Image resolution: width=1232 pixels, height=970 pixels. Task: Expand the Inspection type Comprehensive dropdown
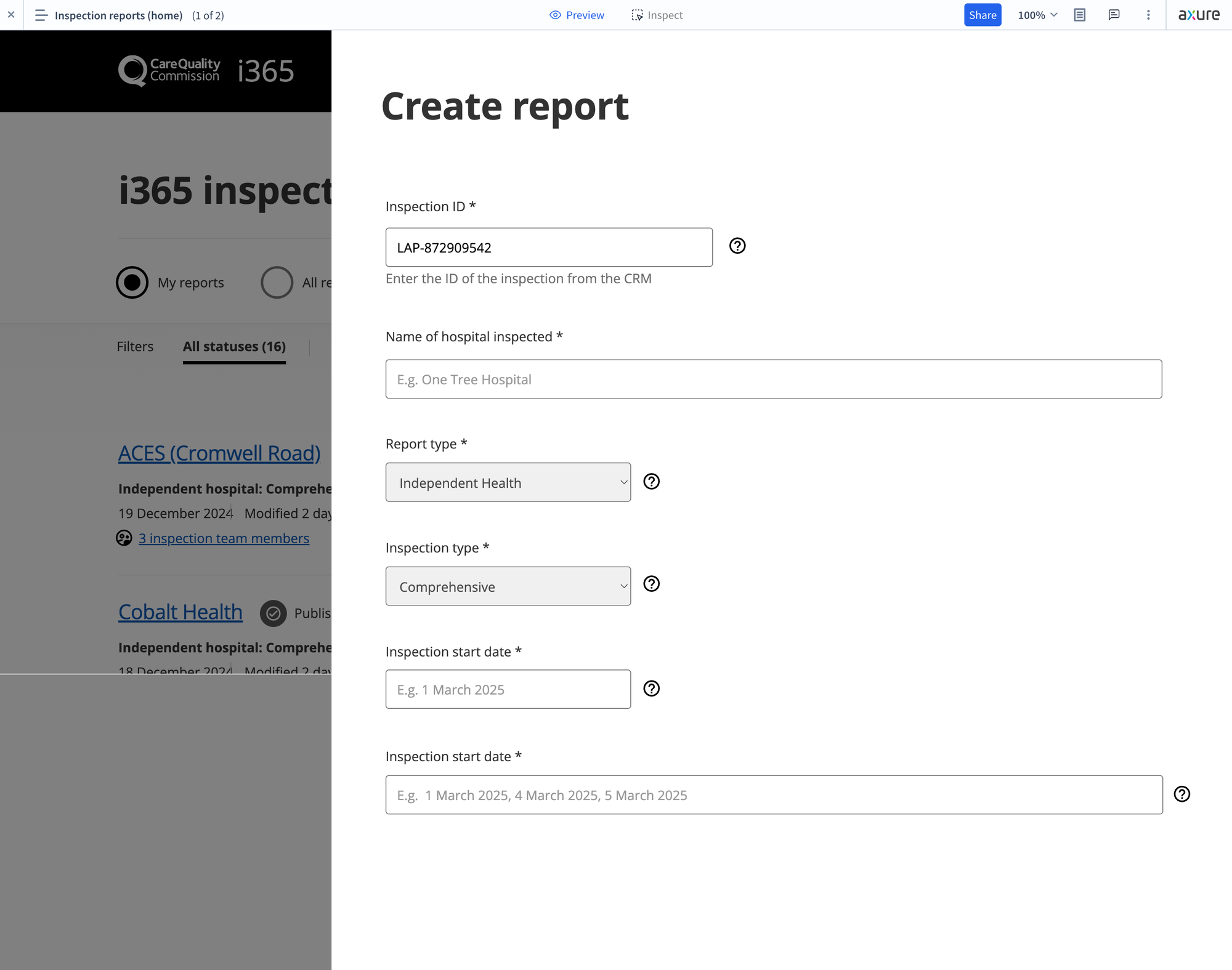click(508, 586)
